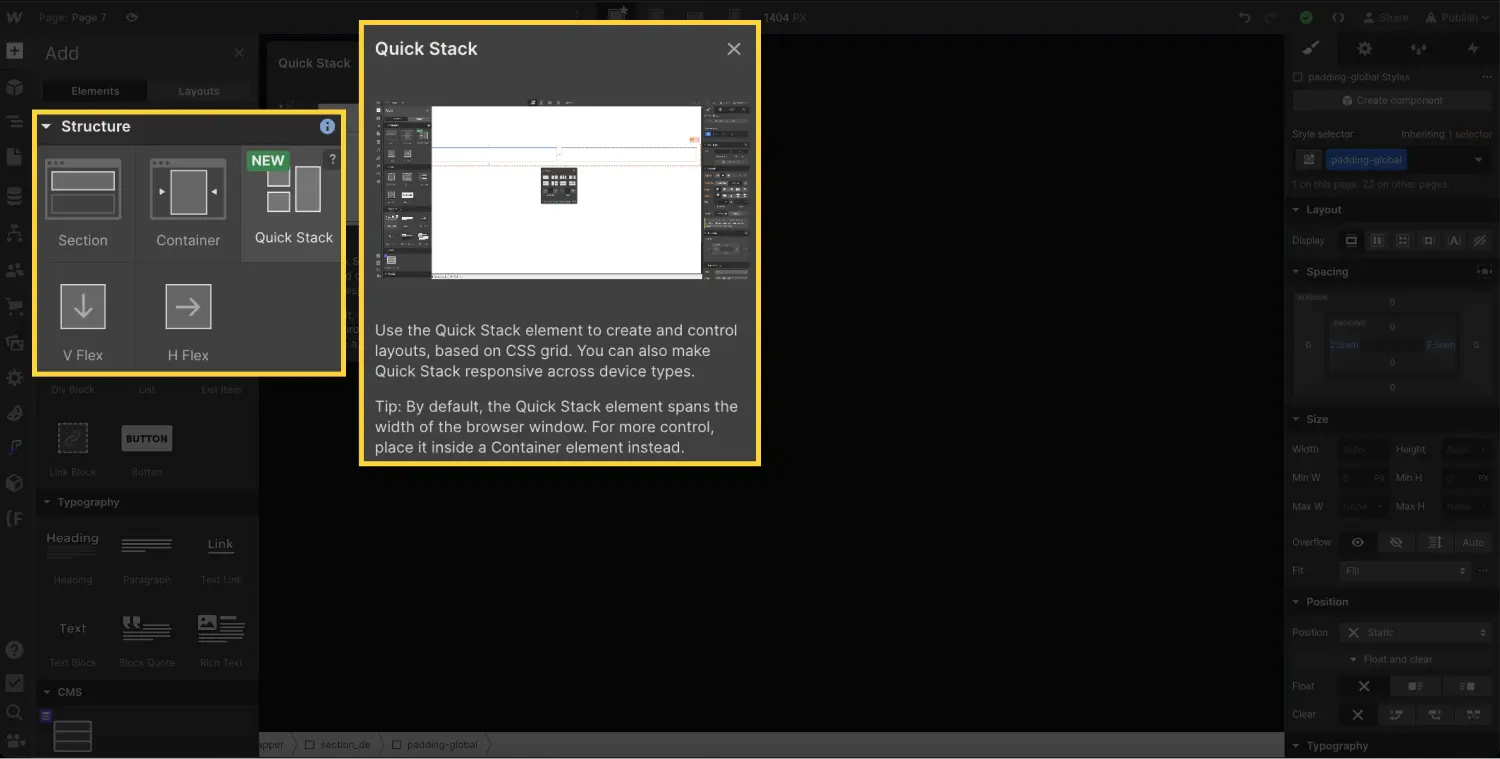
Task: Switch to the element Settings gear panel
Action: (x=1363, y=48)
